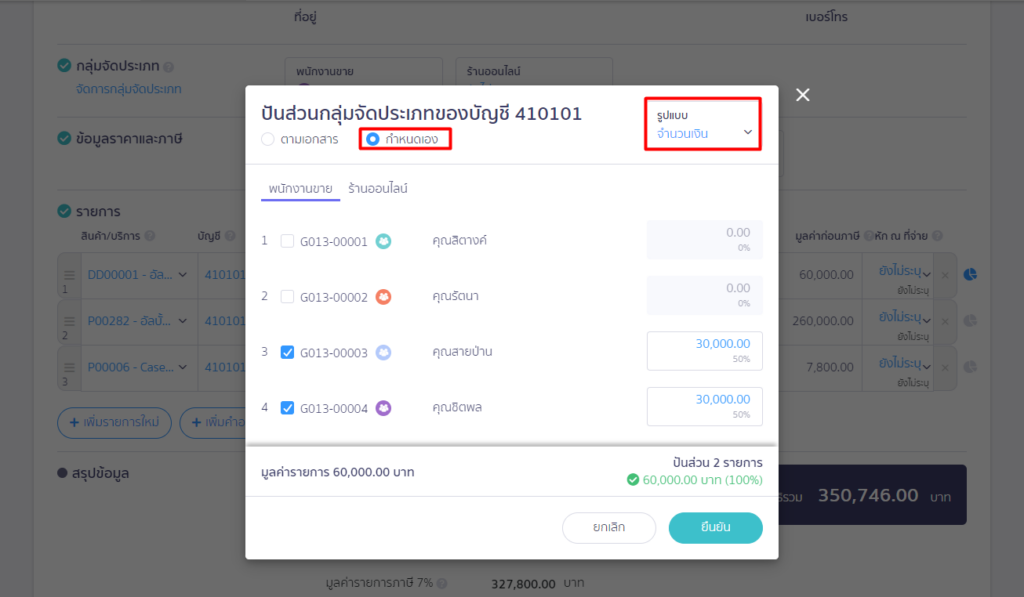
Task: Switch to the ร้านออนไลน์ tab
Action: pyautogui.click(x=378, y=188)
